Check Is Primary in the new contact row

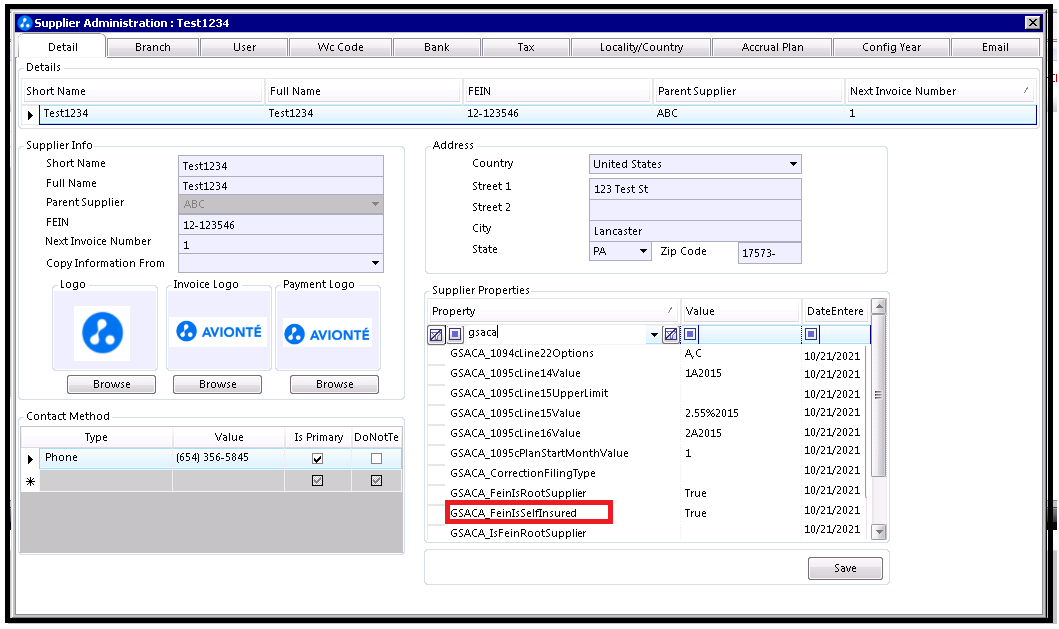coord(317,480)
